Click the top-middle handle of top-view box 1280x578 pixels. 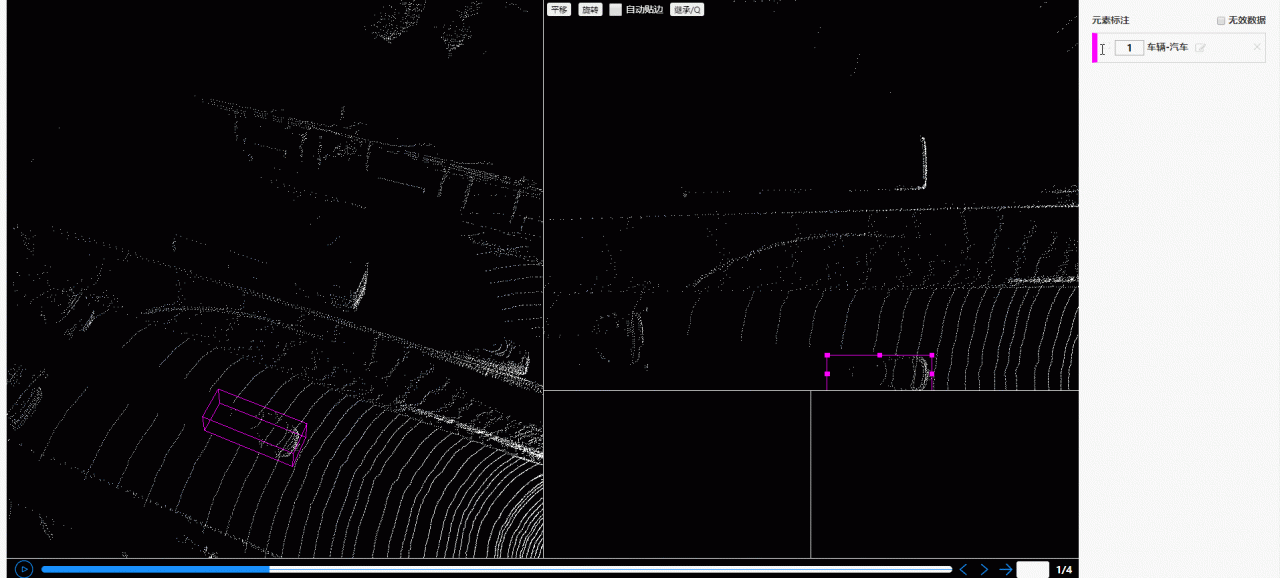coord(879,355)
